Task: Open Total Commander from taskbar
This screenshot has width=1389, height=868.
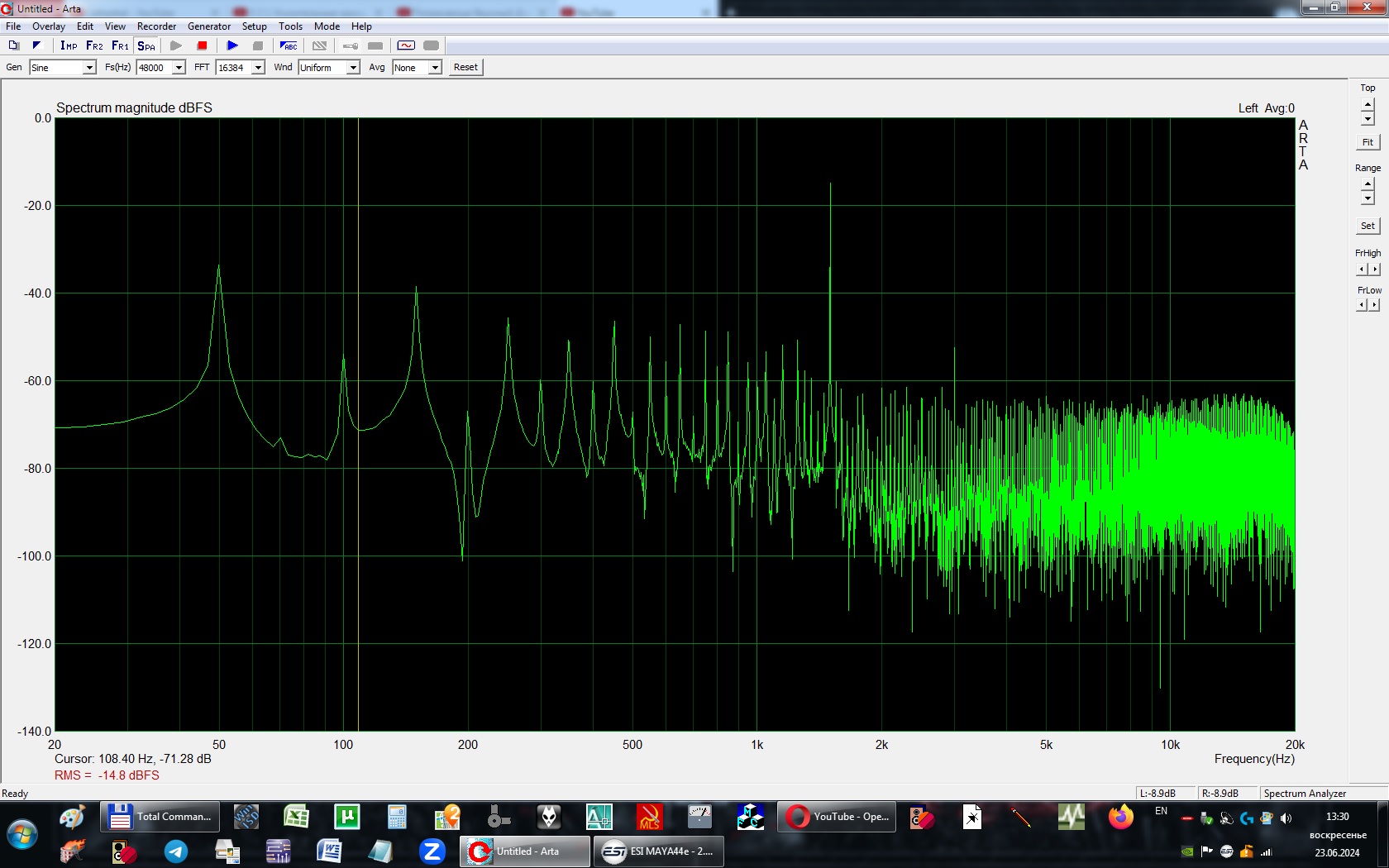Action: point(160,817)
